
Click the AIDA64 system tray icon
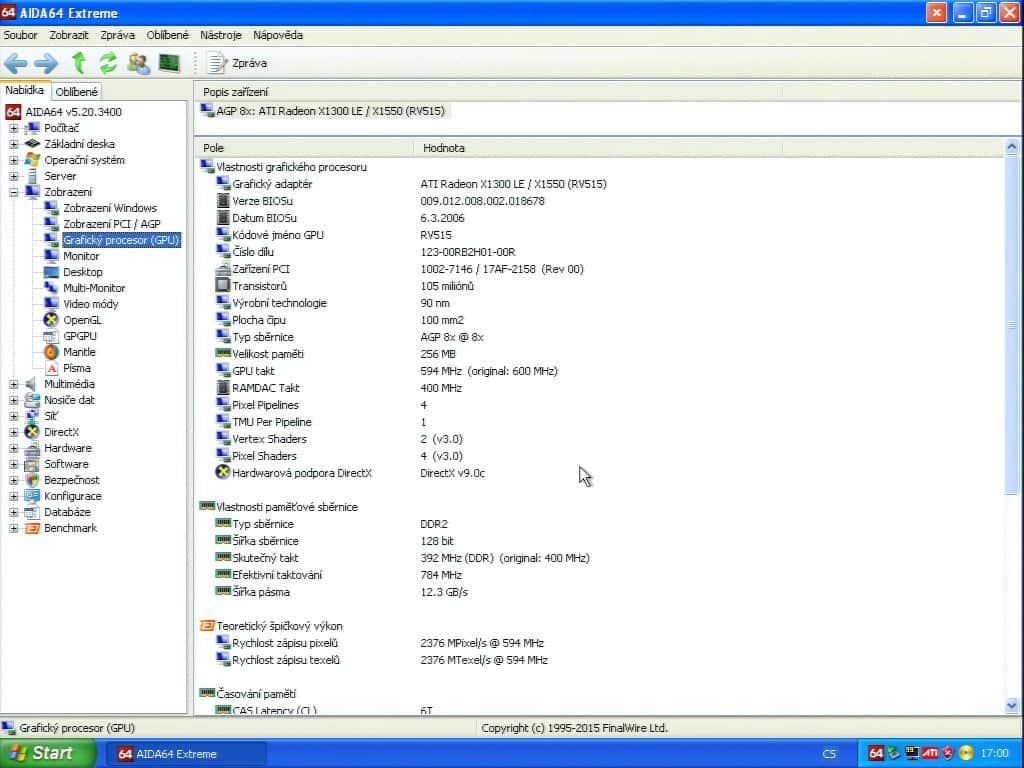tap(876, 754)
